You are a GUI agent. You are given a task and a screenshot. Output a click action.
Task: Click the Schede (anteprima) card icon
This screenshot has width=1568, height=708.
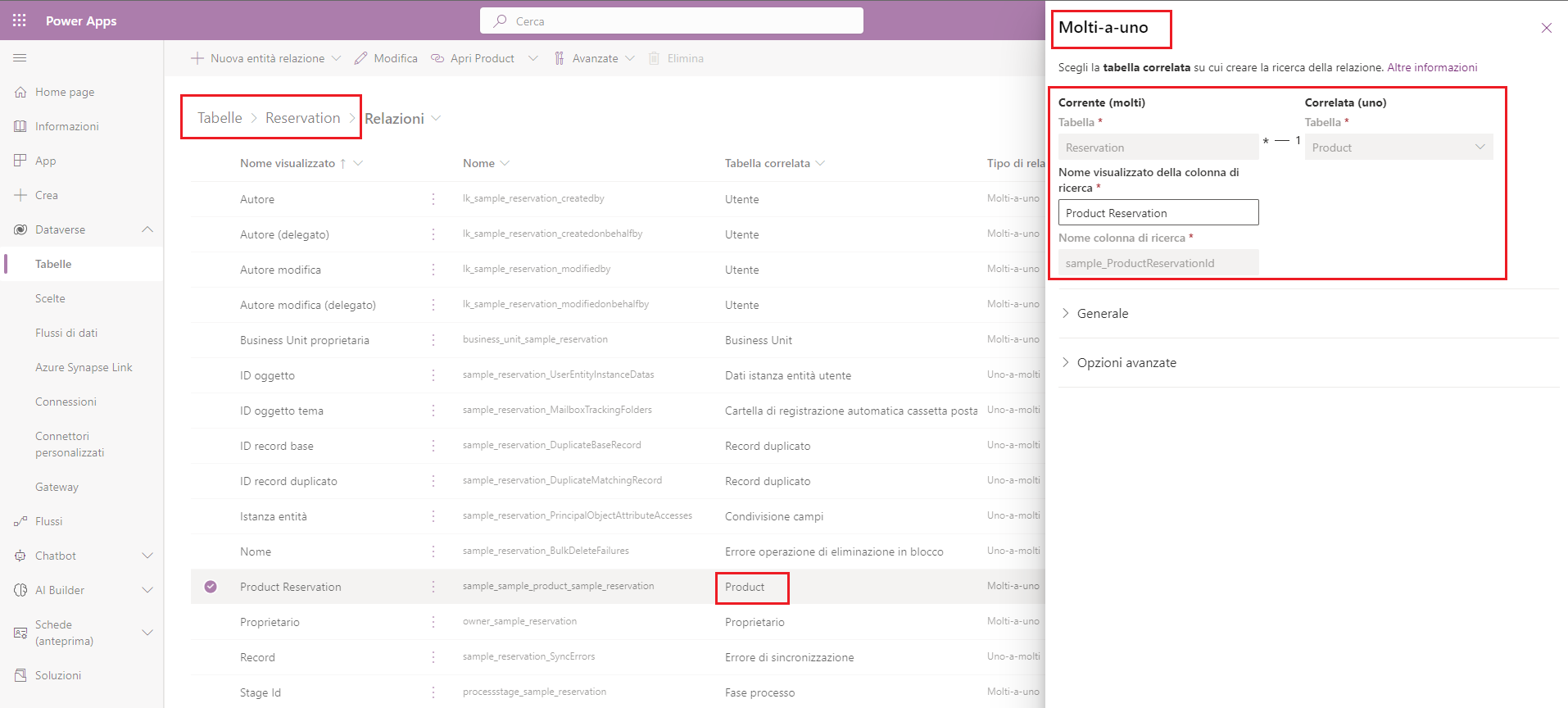pyautogui.click(x=20, y=633)
